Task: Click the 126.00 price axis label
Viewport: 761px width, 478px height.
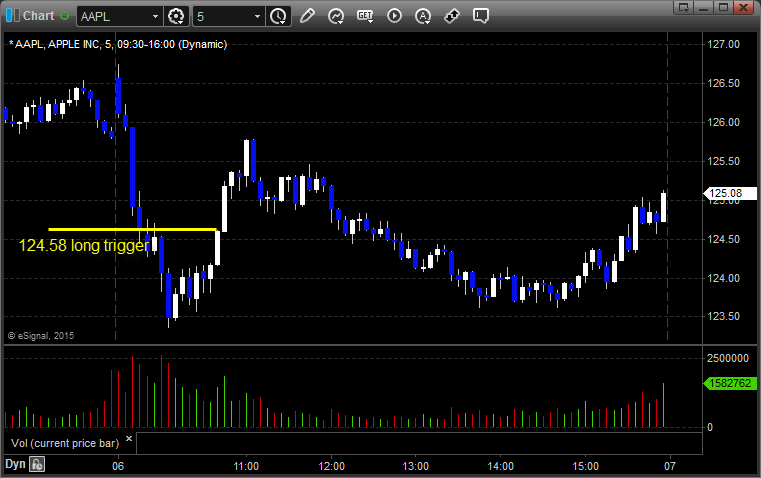Action: click(x=724, y=122)
